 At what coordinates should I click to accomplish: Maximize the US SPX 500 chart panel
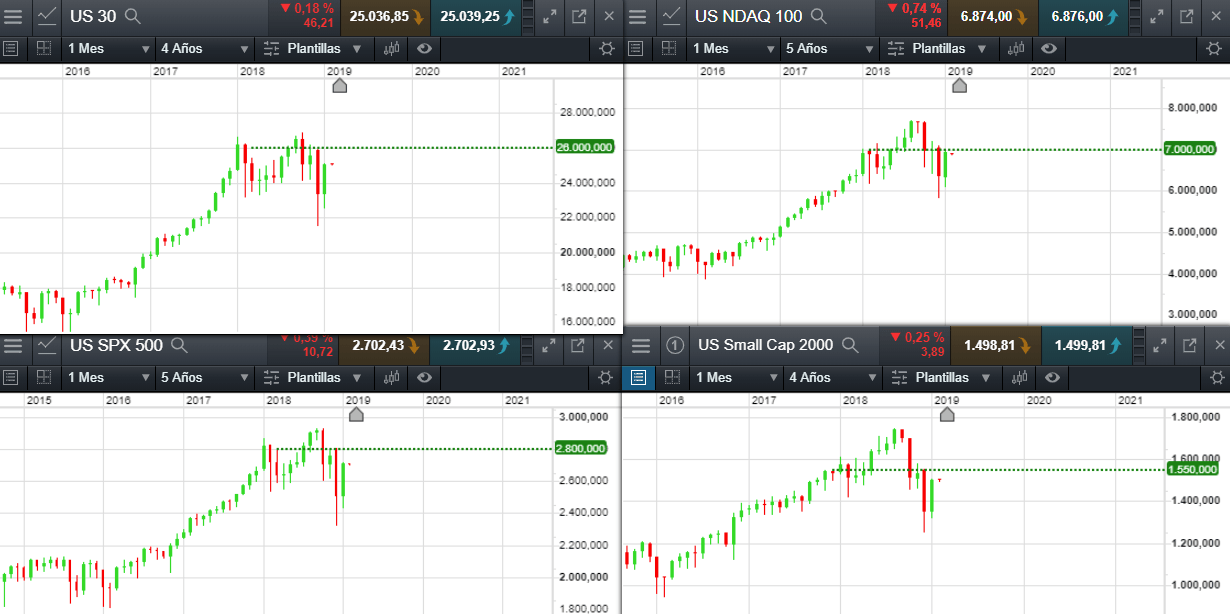click(x=550, y=346)
